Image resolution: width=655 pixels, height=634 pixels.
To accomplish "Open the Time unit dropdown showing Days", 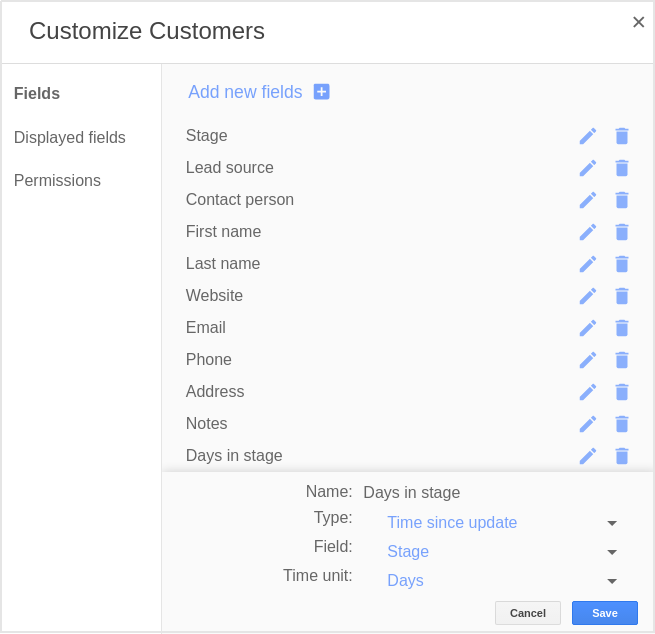I will (502, 580).
